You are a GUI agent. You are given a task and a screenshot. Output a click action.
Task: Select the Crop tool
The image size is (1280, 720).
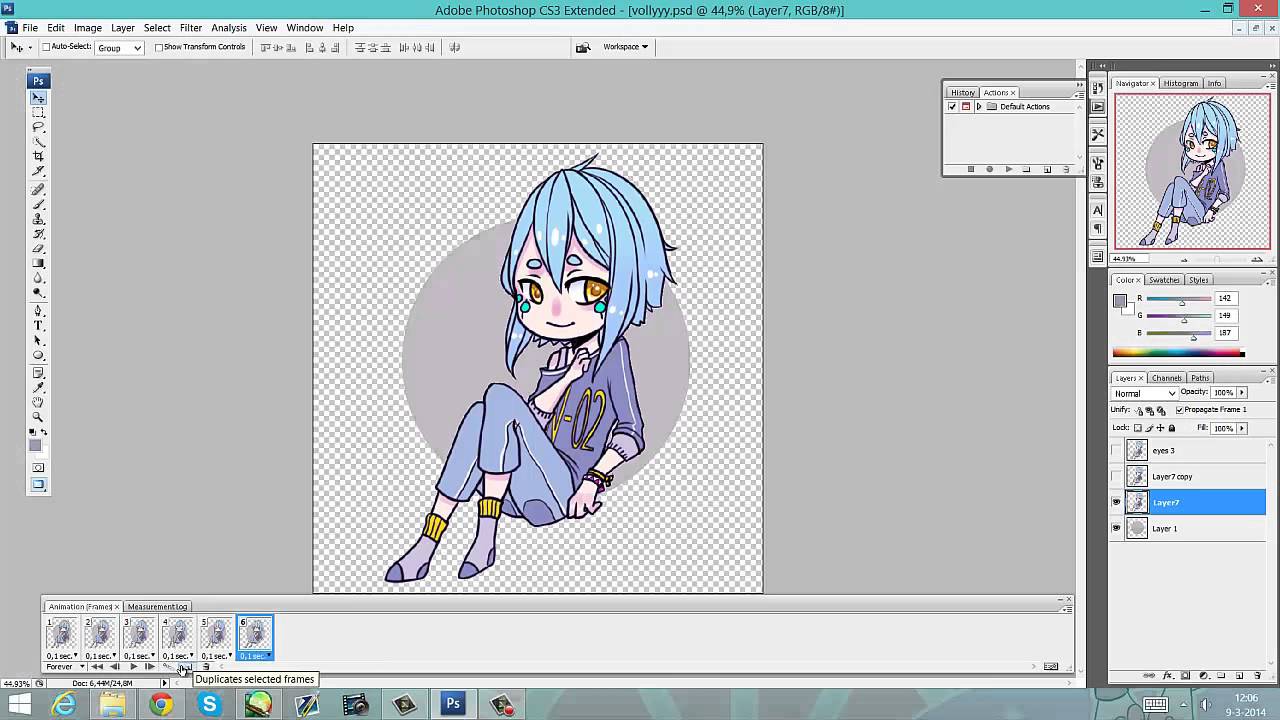pos(38,156)
